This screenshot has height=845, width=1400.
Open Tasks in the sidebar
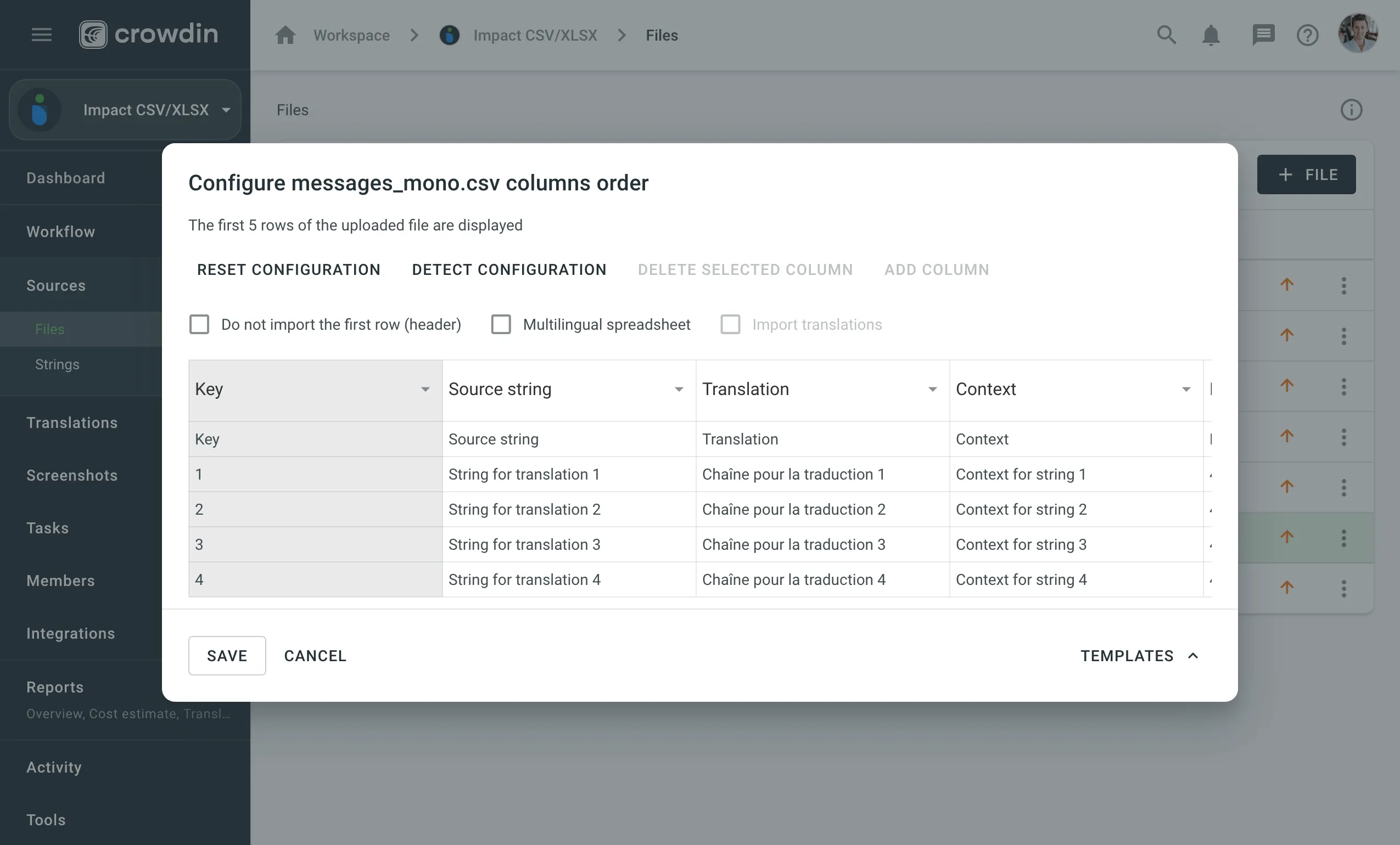[x=48, y=527]
